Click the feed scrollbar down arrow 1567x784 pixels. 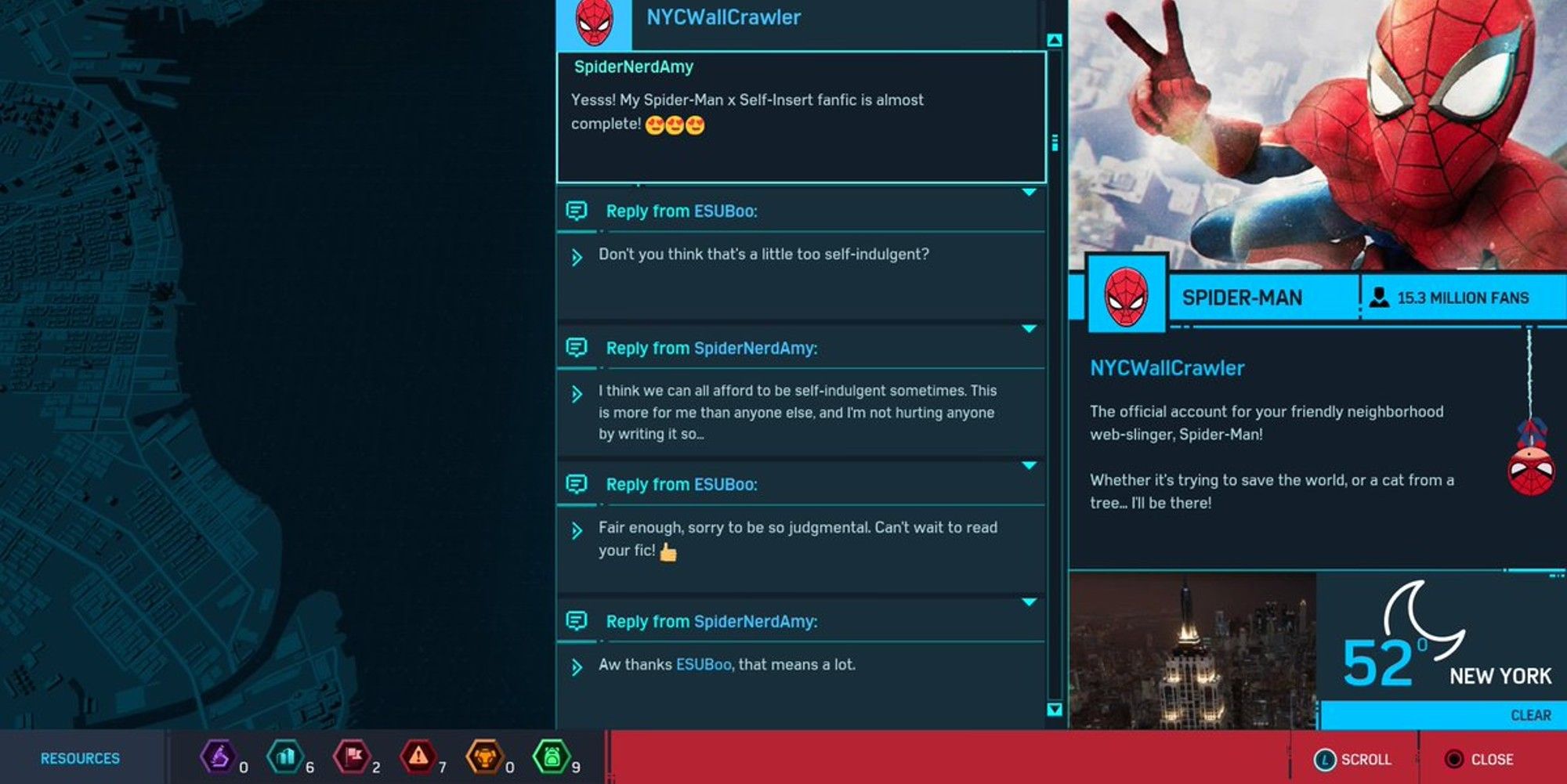click(x=1055, y=709)
